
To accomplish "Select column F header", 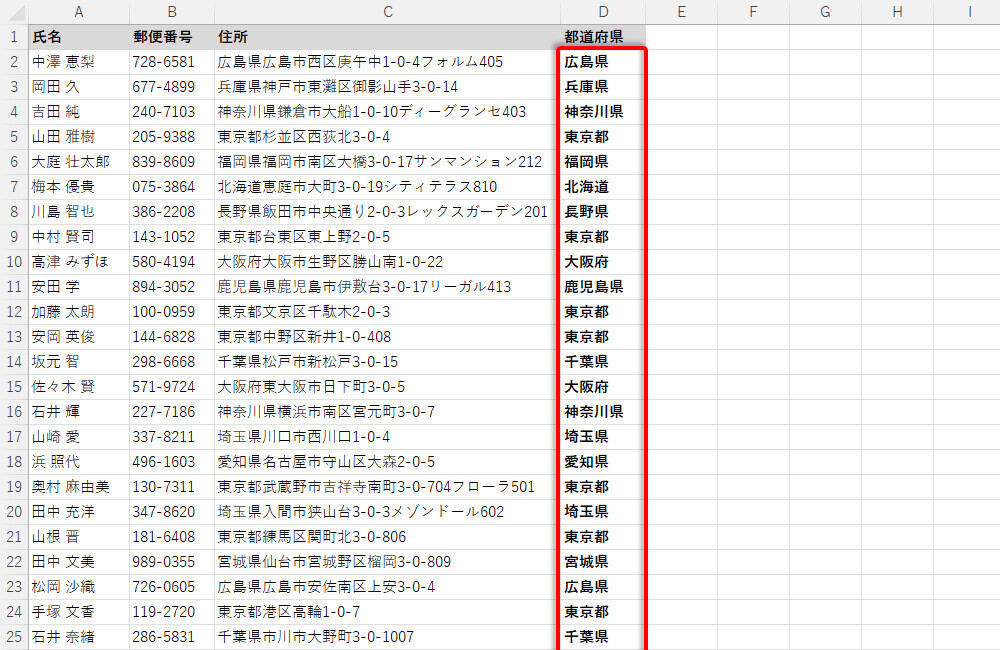I will (753, 12).
